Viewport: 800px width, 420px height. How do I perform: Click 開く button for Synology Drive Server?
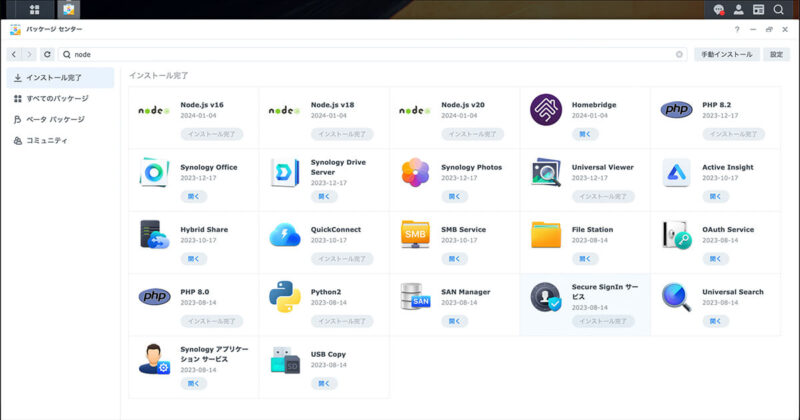coord(324,196)
